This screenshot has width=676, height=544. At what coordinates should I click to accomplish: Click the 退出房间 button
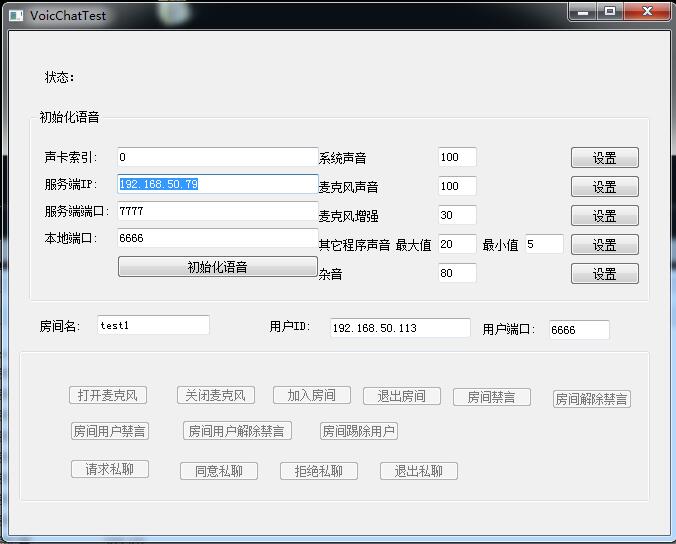click(402, 396)
